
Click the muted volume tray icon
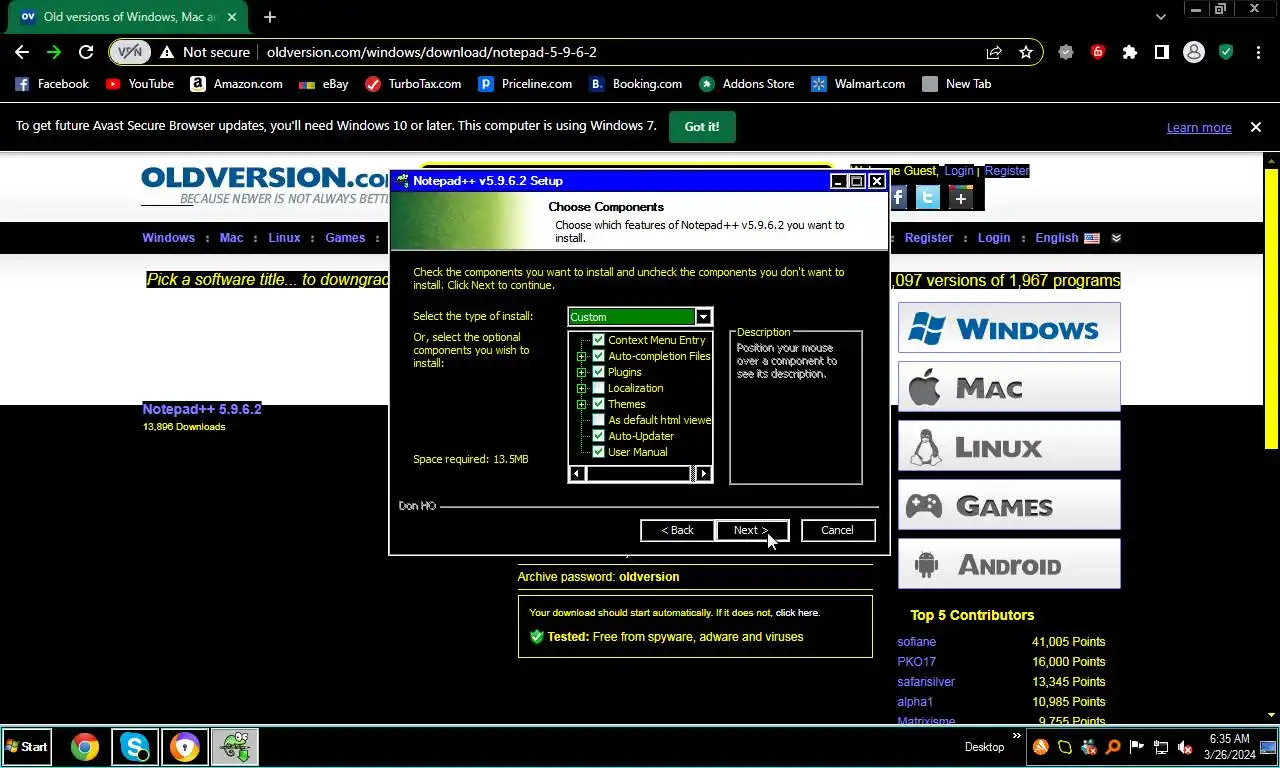1185,747
